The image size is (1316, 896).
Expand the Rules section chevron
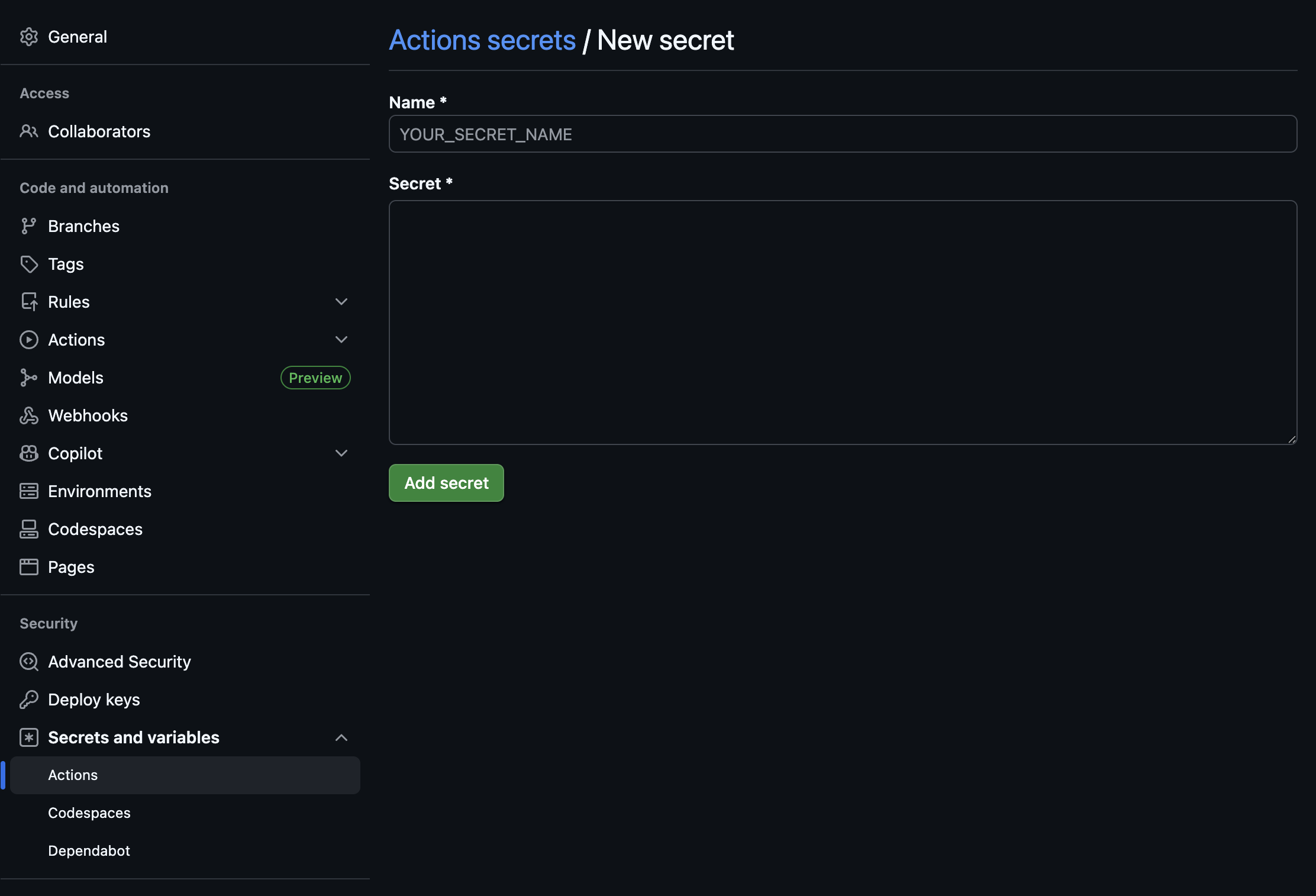click(341, 302)
